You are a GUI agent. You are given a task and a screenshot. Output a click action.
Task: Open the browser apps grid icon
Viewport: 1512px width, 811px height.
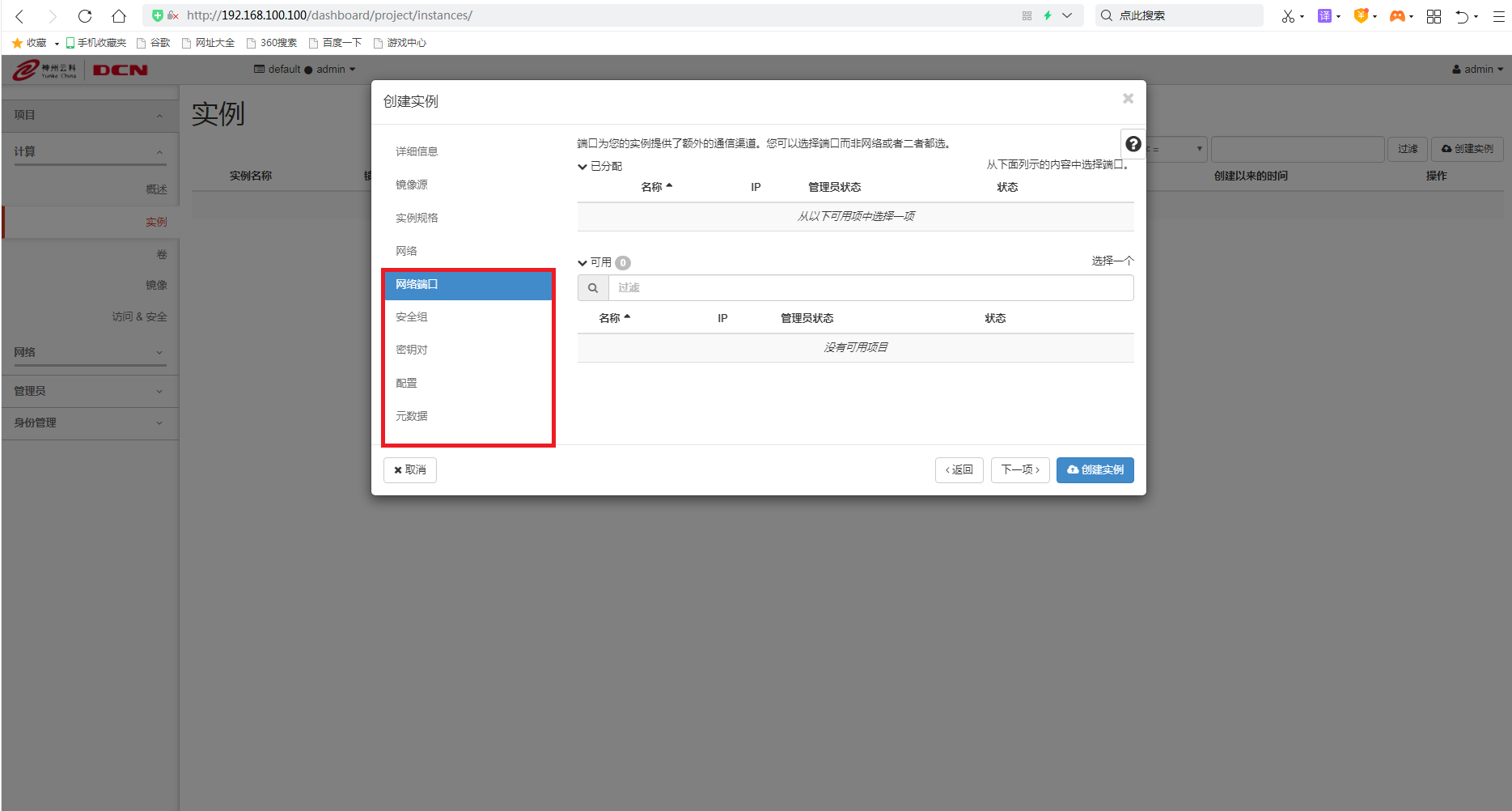click(1434, 15)
